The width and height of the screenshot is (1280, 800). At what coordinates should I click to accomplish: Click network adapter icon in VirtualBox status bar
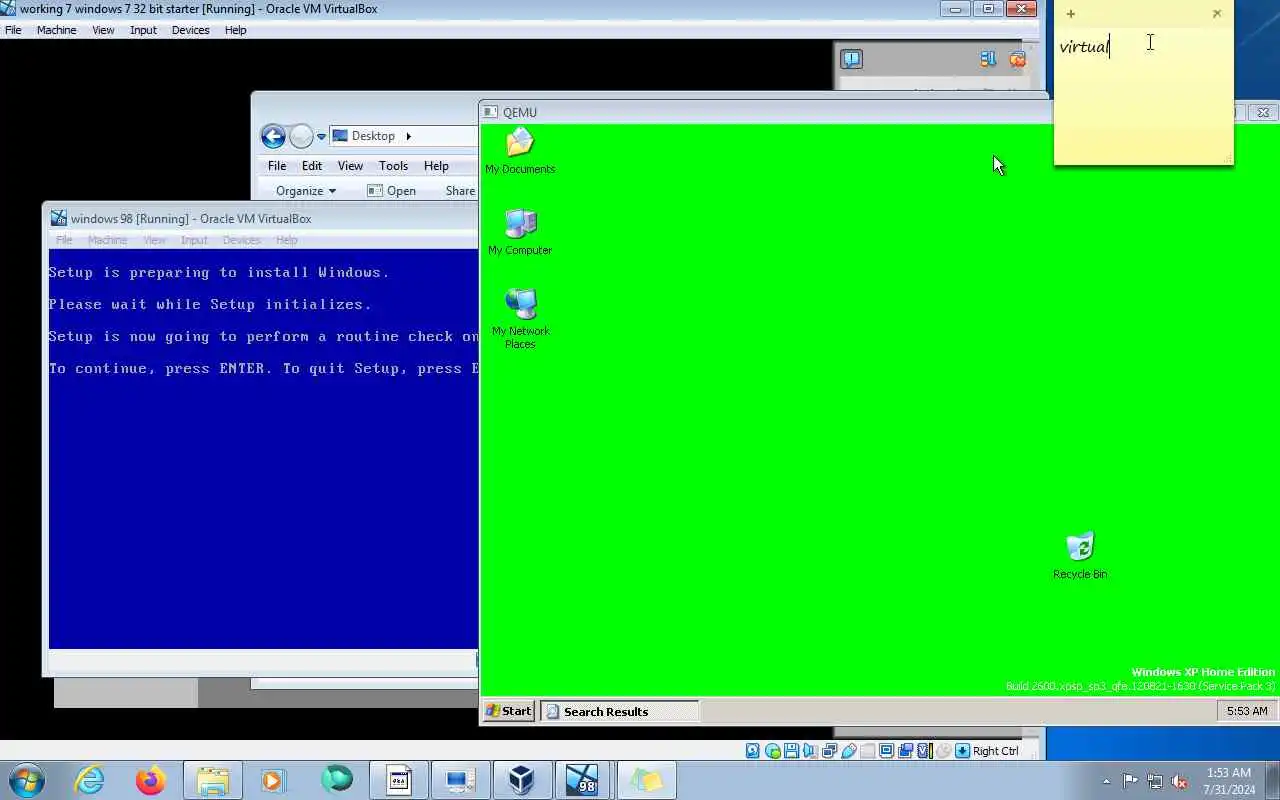point(829,751)
